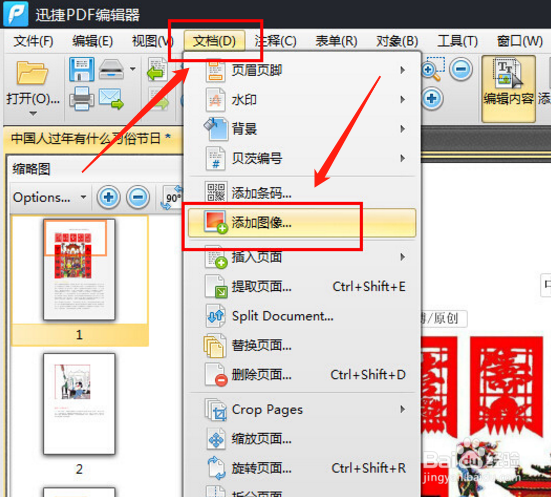
Task: Click the green back-arrow page icon
Action: (157, 69)
